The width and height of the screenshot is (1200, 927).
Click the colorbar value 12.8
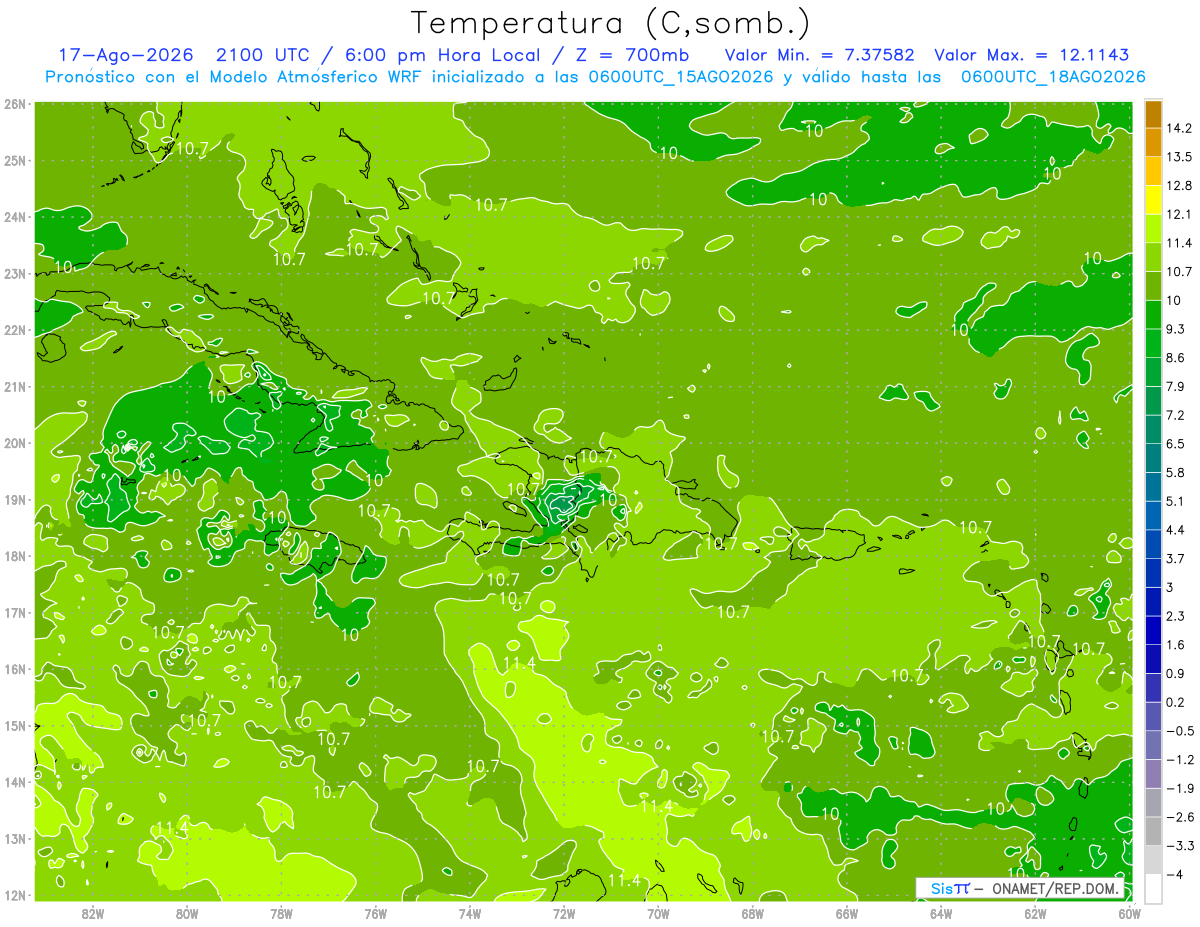click(x=1179, y=185)
